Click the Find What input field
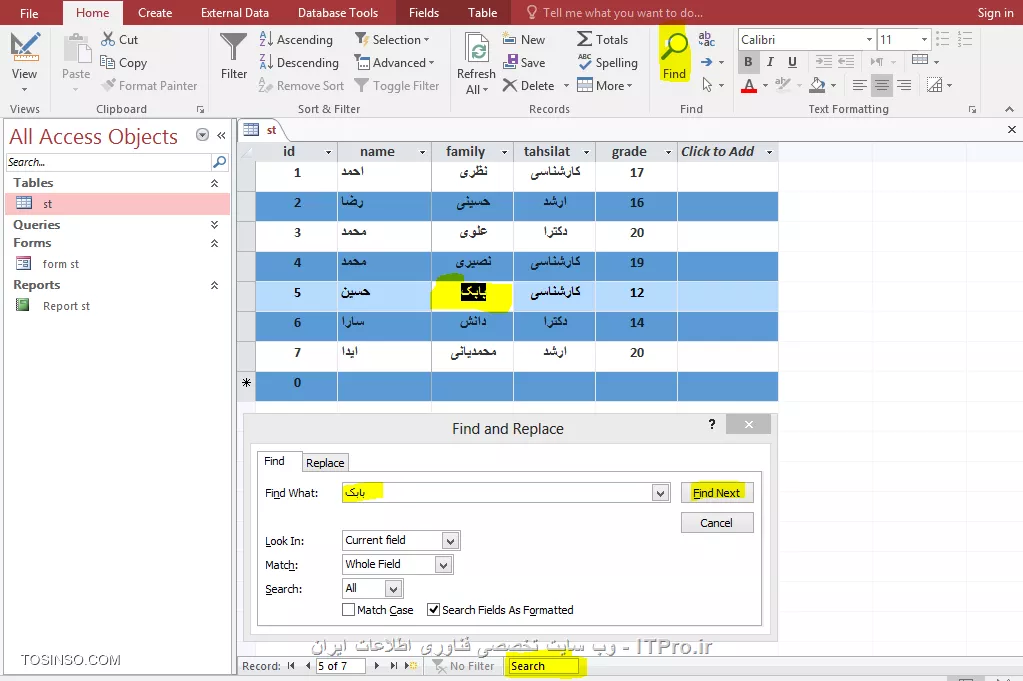Image resolution: width=1023 pixels, height=681 pixels. coord(495,493)
